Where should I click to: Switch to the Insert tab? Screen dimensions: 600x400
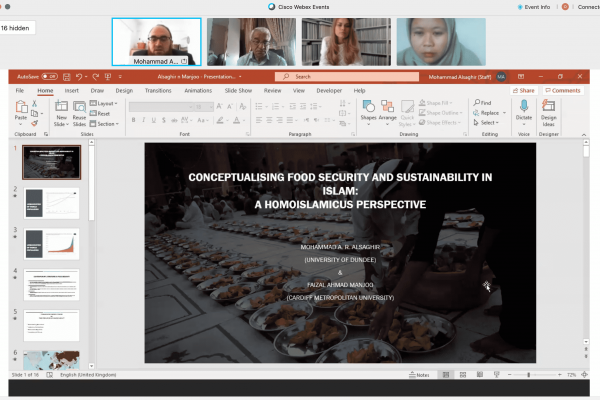coord(72,91)
